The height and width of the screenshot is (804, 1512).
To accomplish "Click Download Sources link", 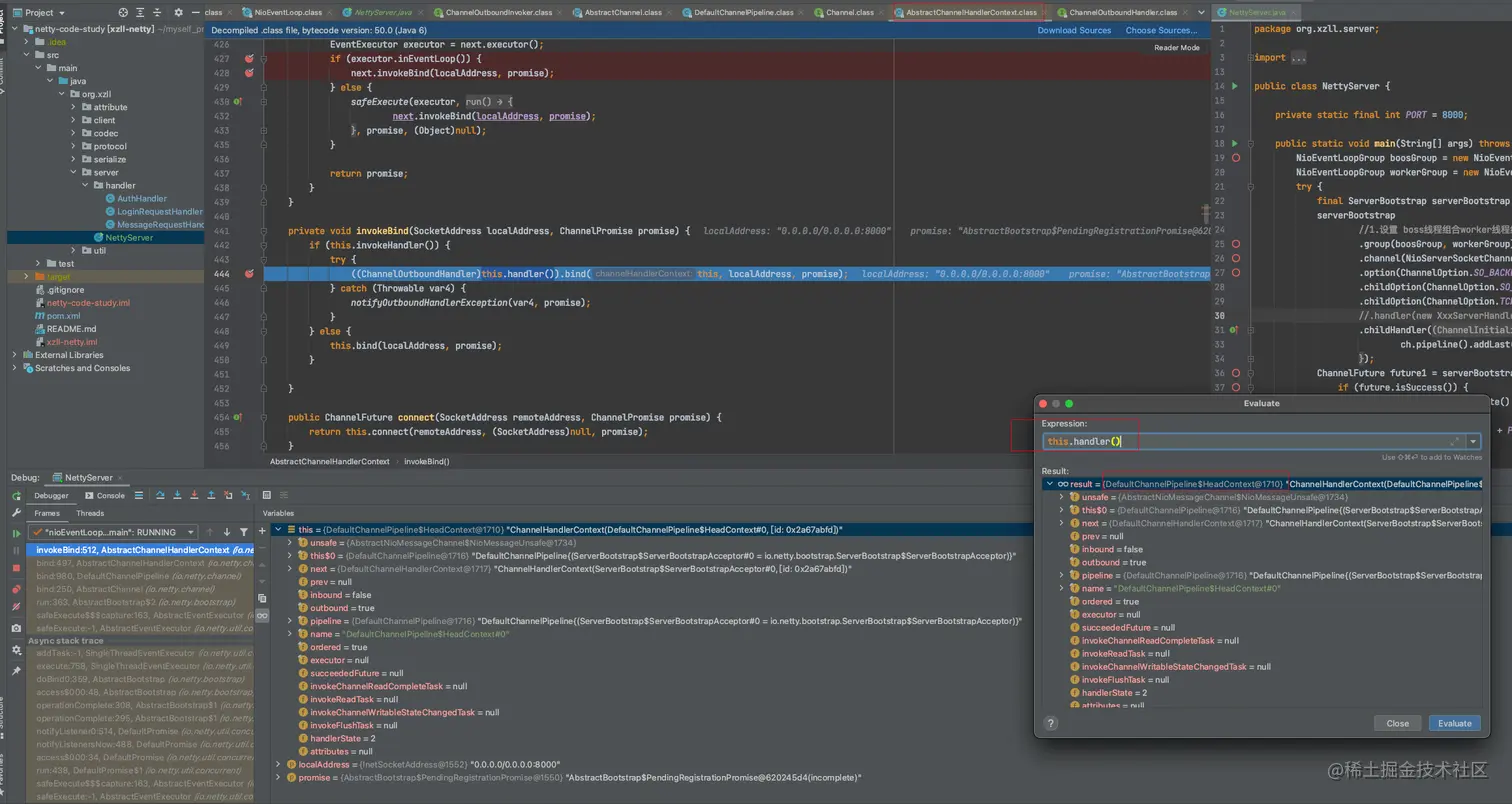I will coord(1074,30).
